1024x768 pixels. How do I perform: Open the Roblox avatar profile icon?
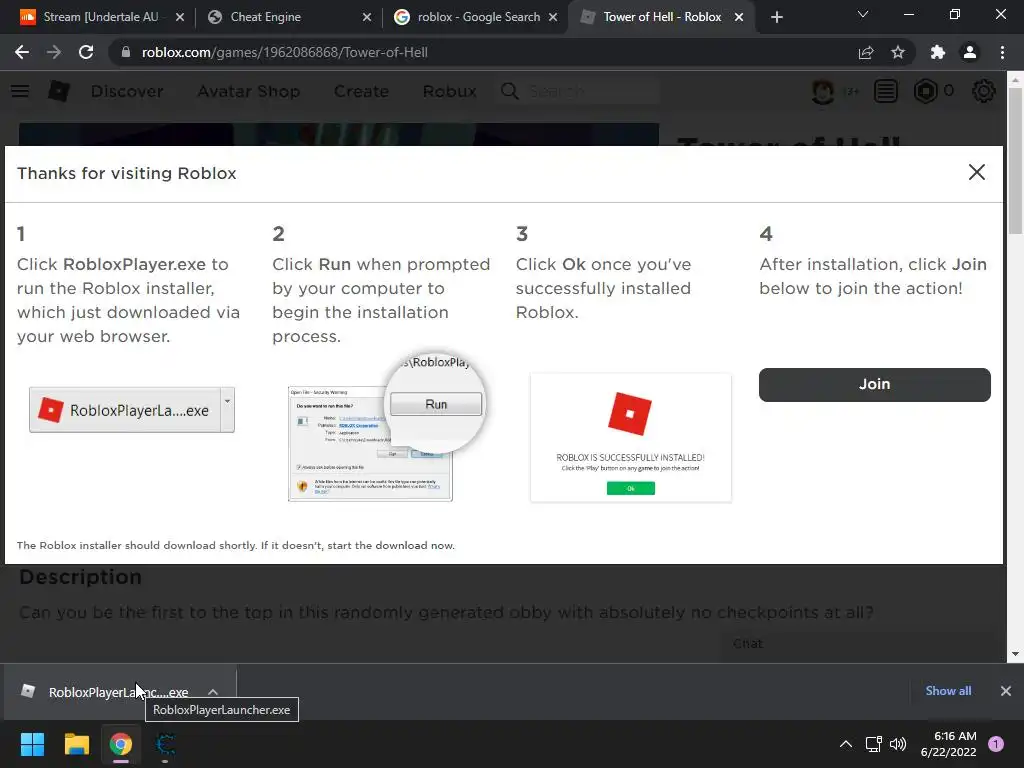pyautogui.click(x=823, y=91)
